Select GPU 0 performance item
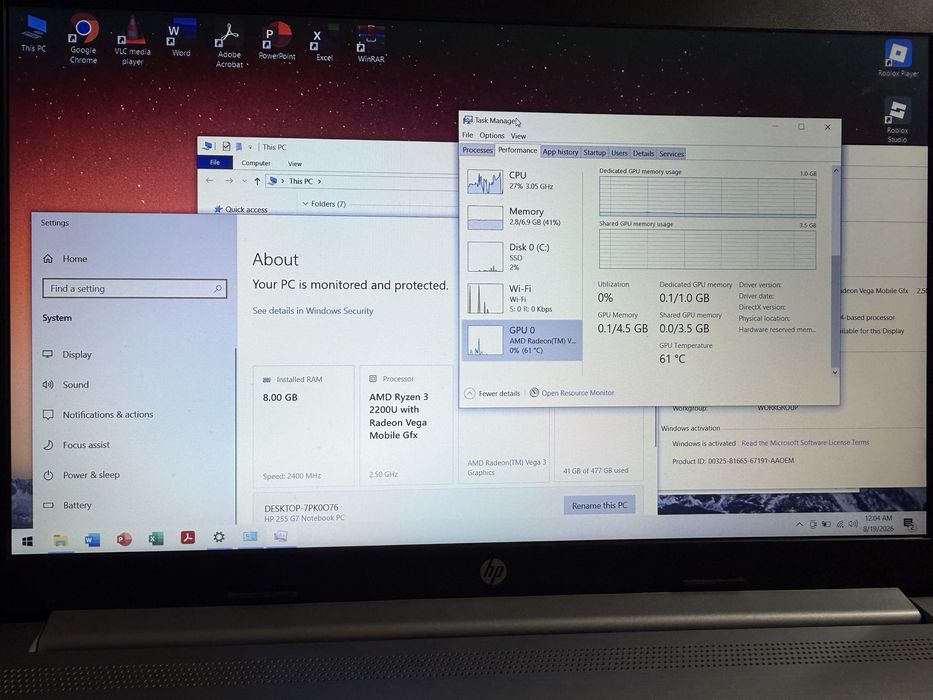 point(522,340)
